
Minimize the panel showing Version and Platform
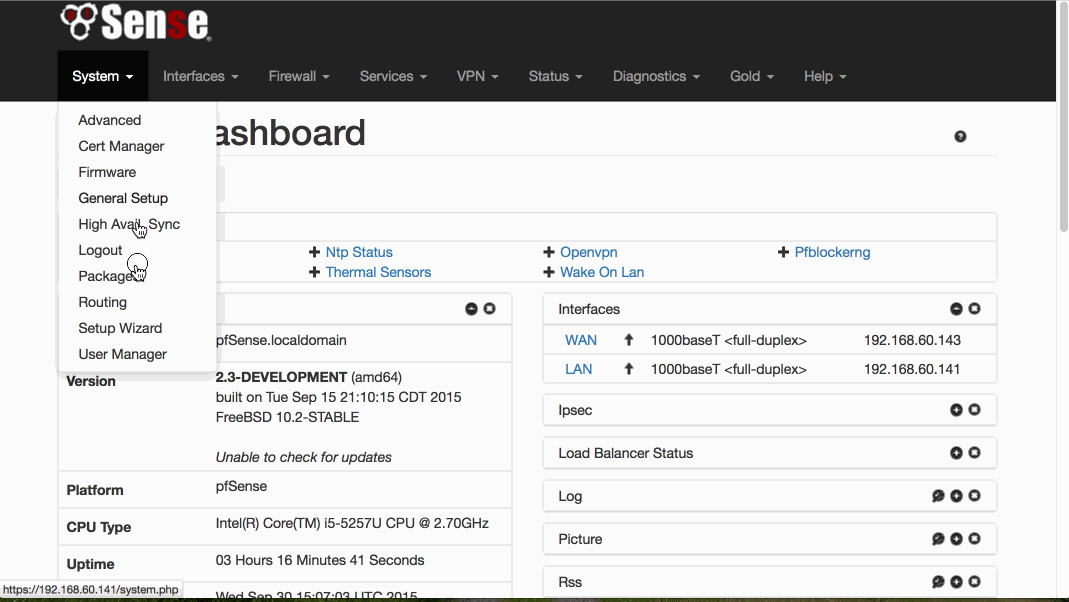pos(471,309)
